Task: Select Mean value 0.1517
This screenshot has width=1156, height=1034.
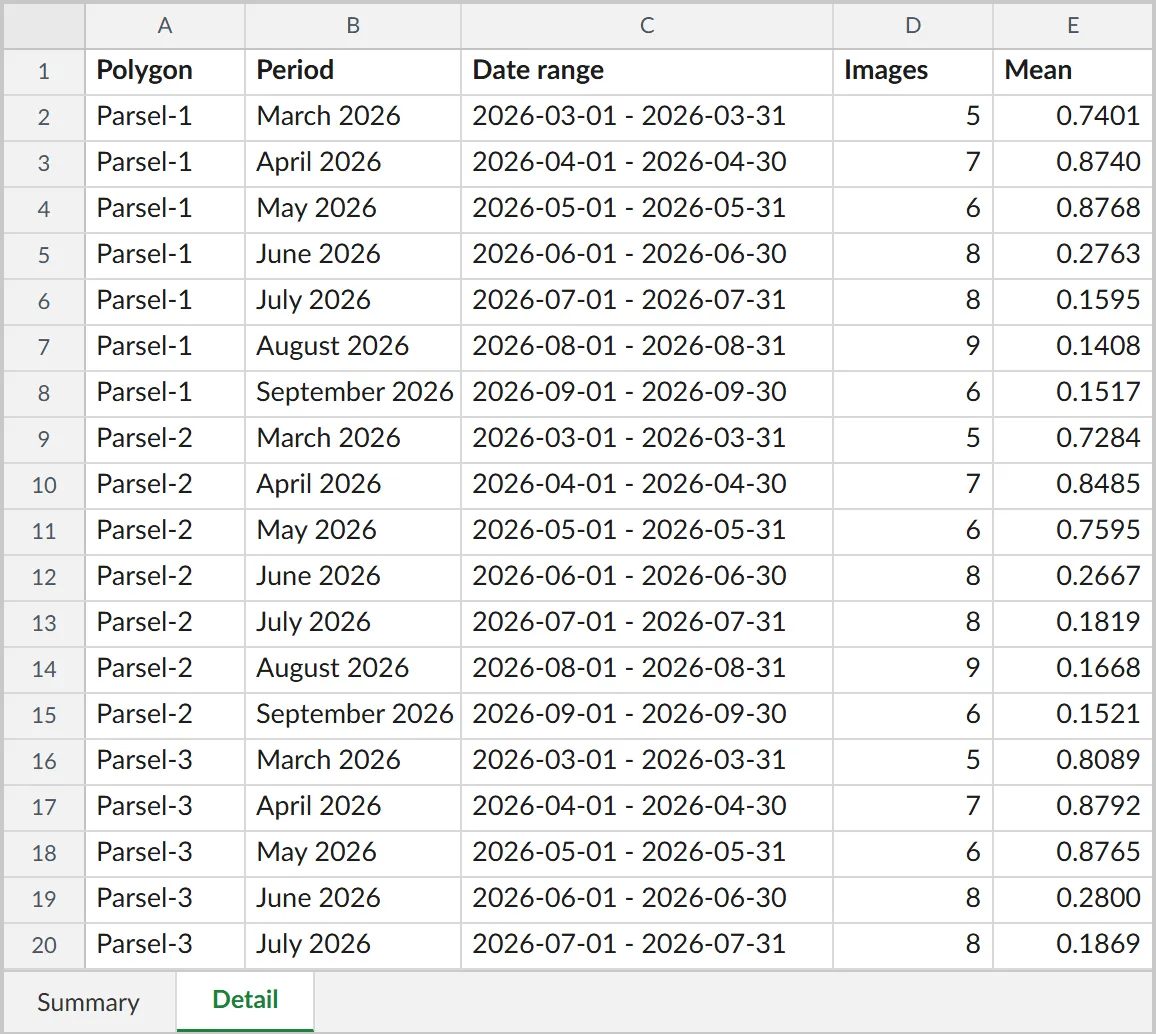Action: (1073, 393)
